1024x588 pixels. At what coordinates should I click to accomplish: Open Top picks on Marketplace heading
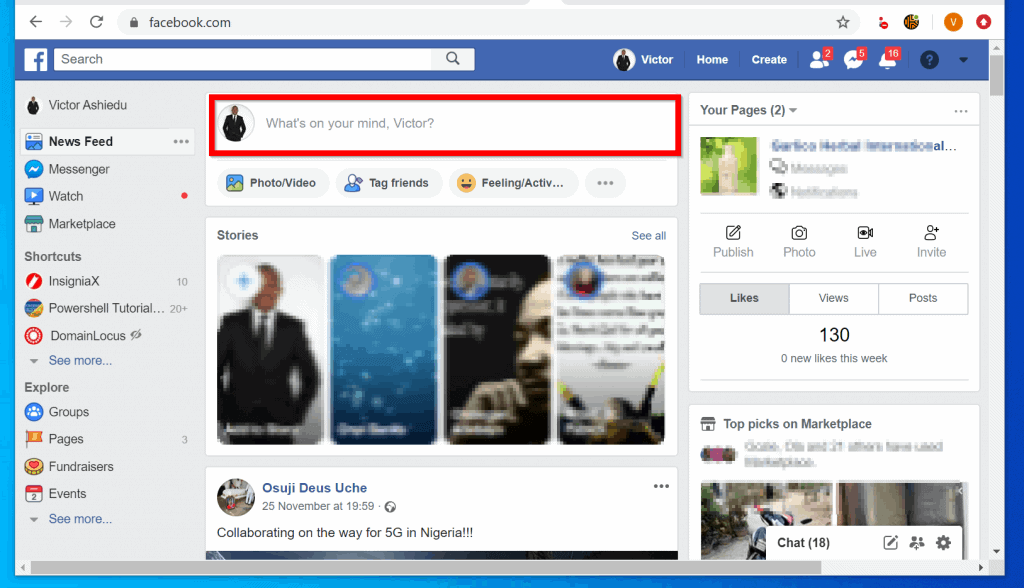(x=797, y=424)
